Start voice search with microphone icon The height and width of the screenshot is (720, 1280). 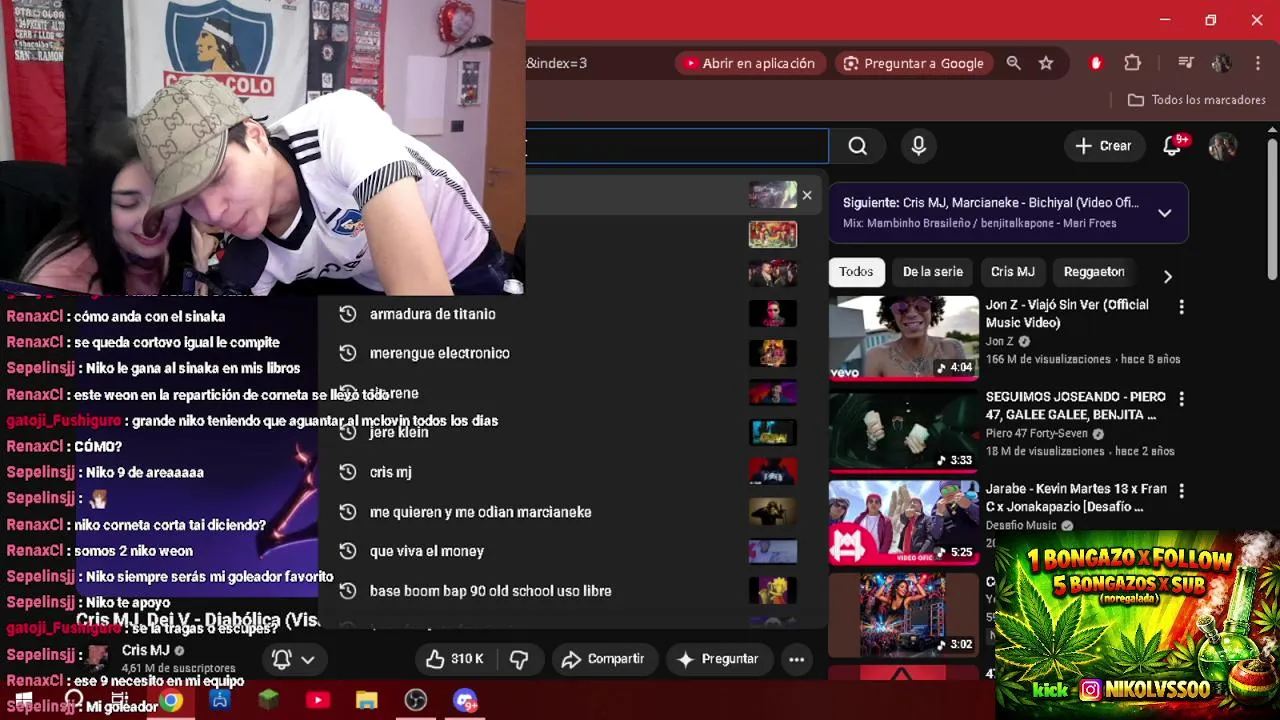pyautogui.click(x=918, y=146)
